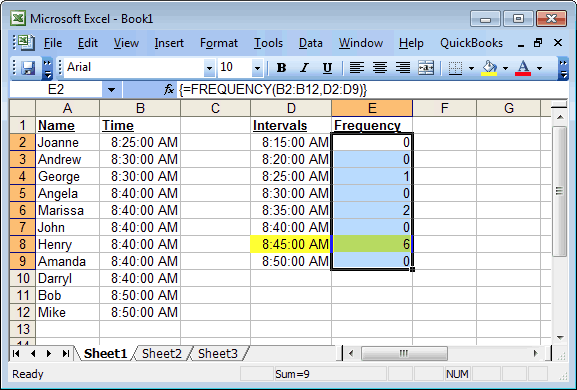Select green frequency cell showing 6

[x=372, y=244]
